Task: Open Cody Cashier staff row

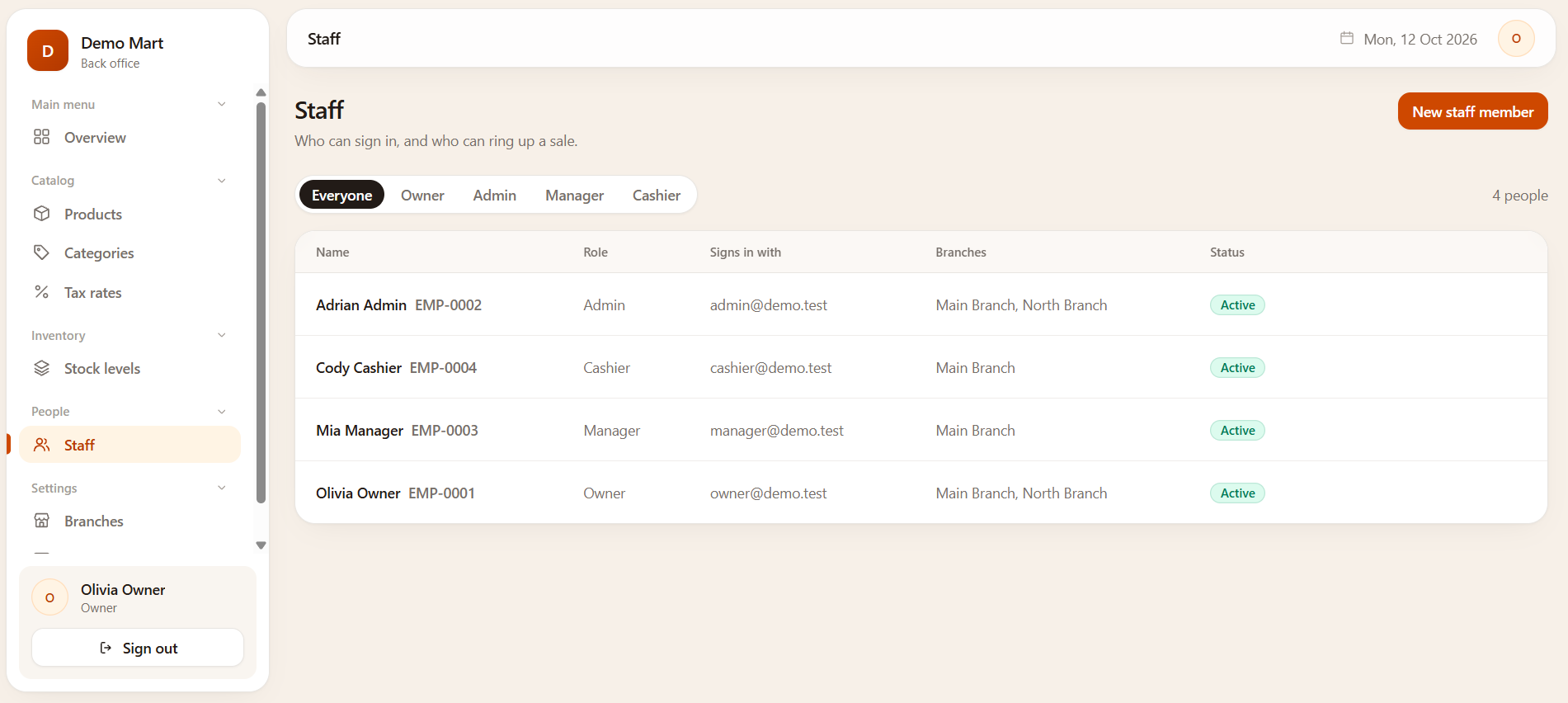Action: click(921, 367)
